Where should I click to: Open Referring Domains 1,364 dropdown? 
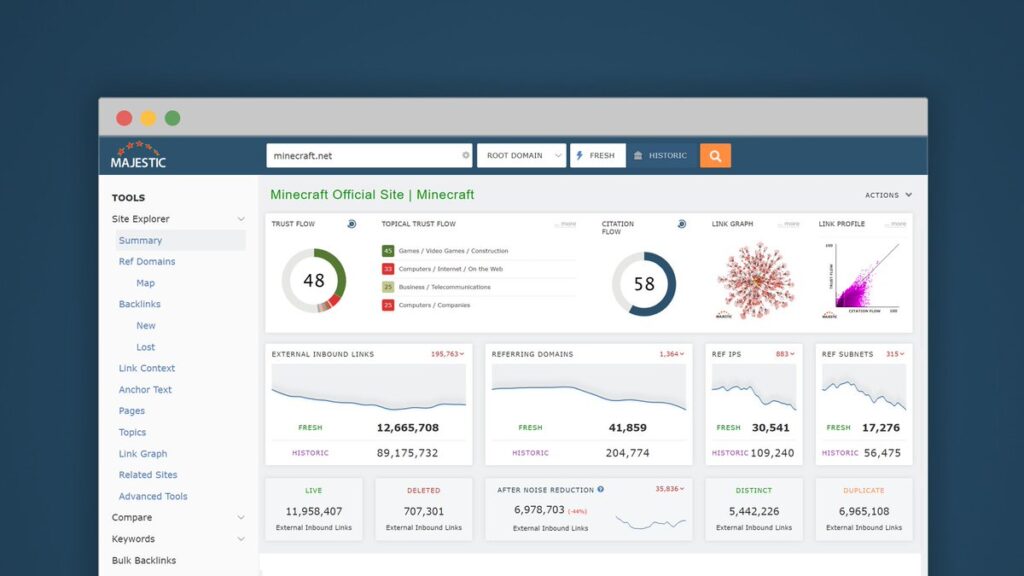(x=671, y=354)
